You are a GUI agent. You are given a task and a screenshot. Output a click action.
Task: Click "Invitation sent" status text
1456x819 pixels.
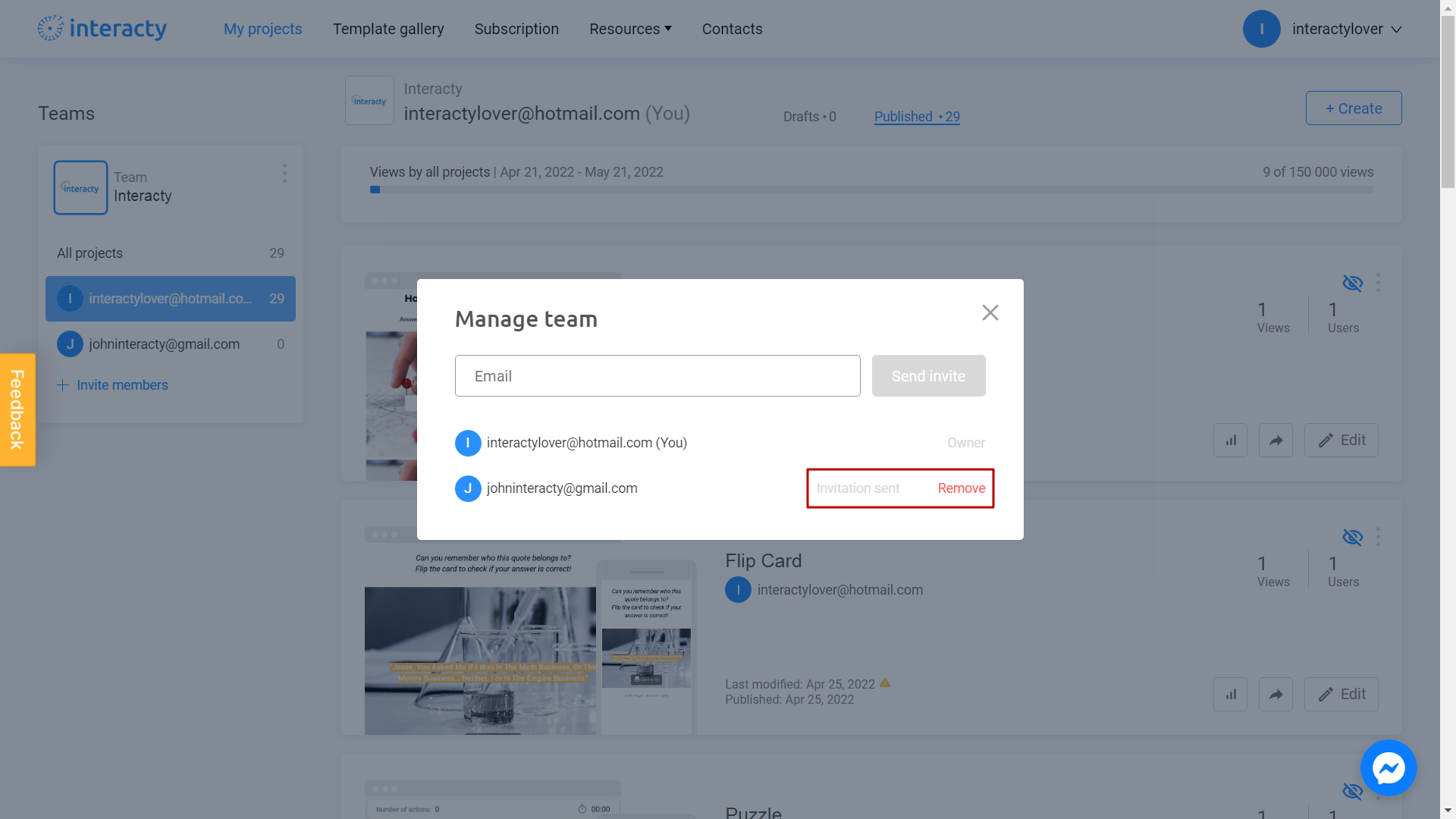[858, 488]
